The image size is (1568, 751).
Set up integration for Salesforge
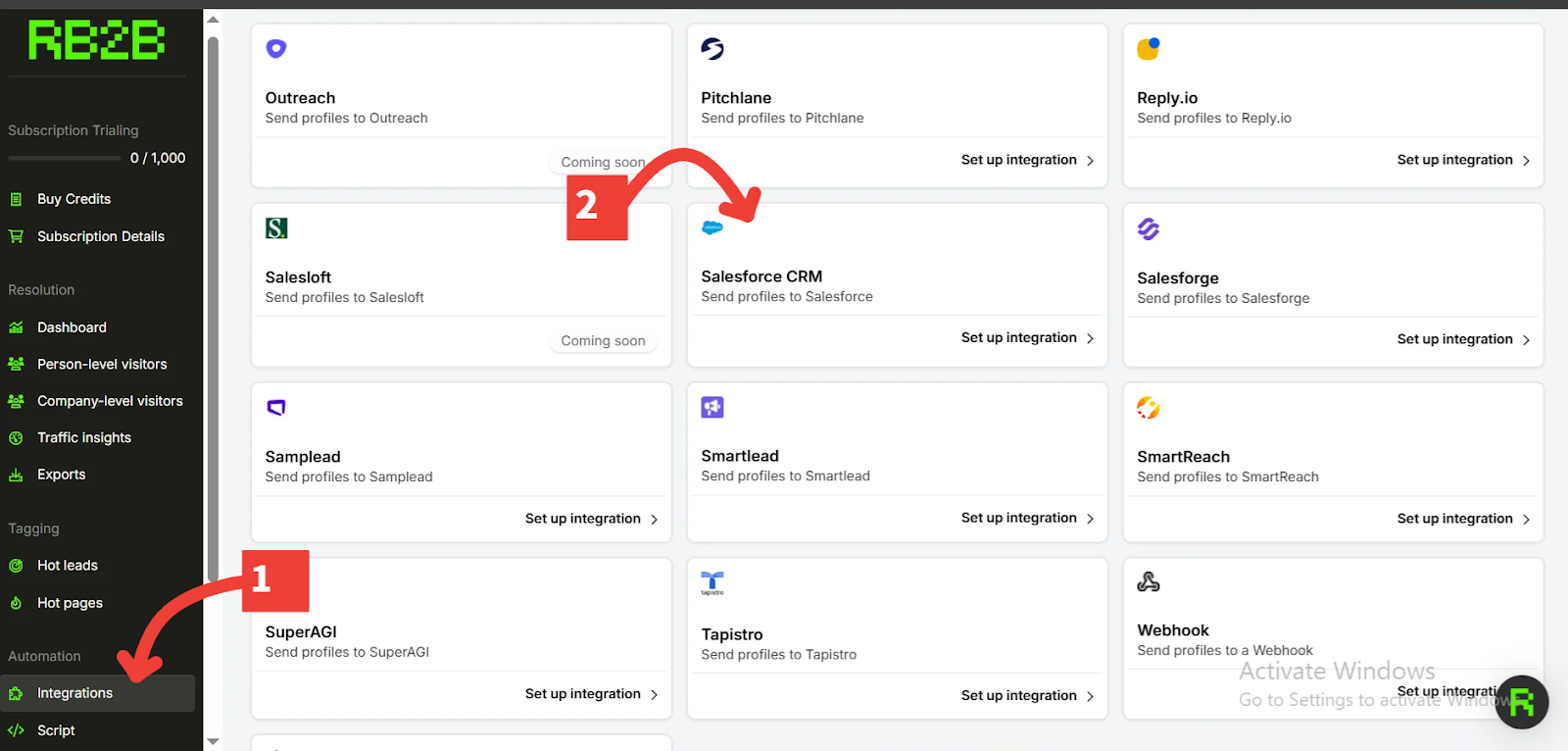(1463, 339)
